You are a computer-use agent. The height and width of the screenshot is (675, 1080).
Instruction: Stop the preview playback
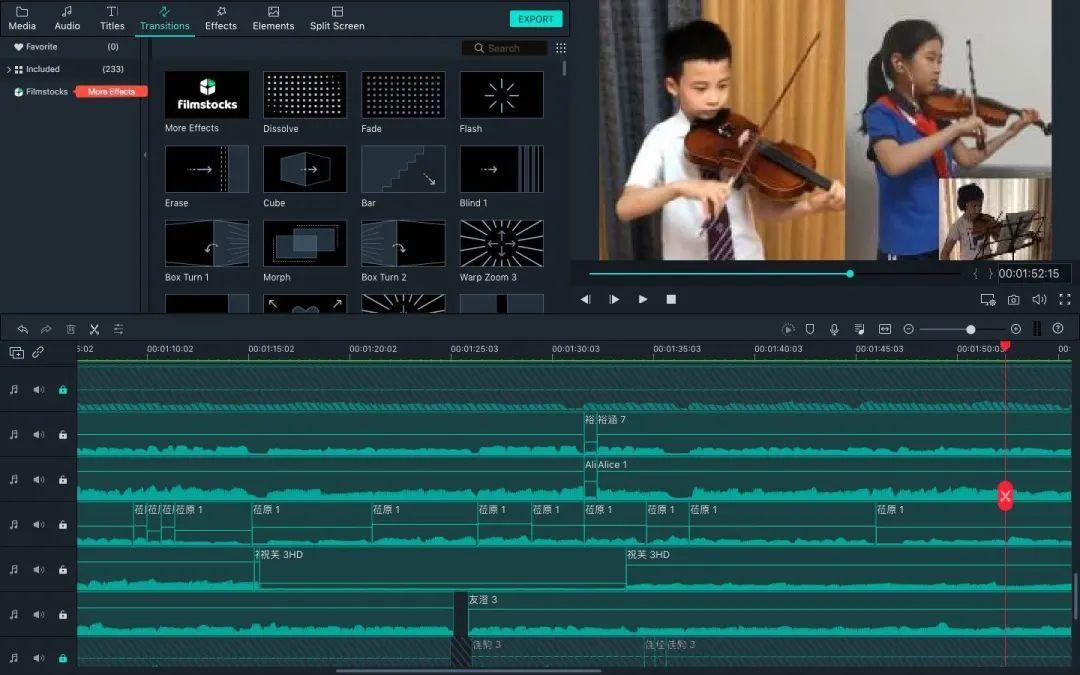pos(672,299)
